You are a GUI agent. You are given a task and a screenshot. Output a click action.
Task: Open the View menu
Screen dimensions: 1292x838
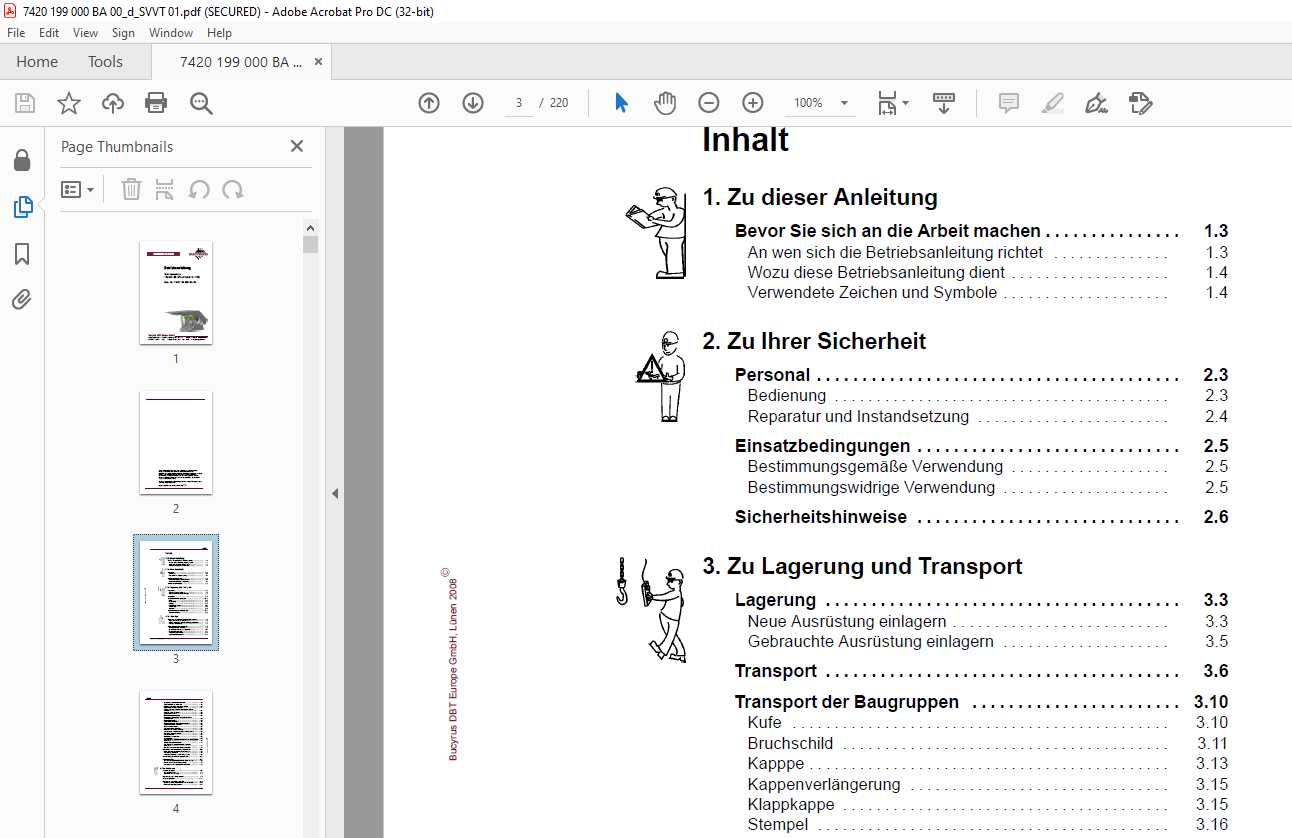pos(85,33)
